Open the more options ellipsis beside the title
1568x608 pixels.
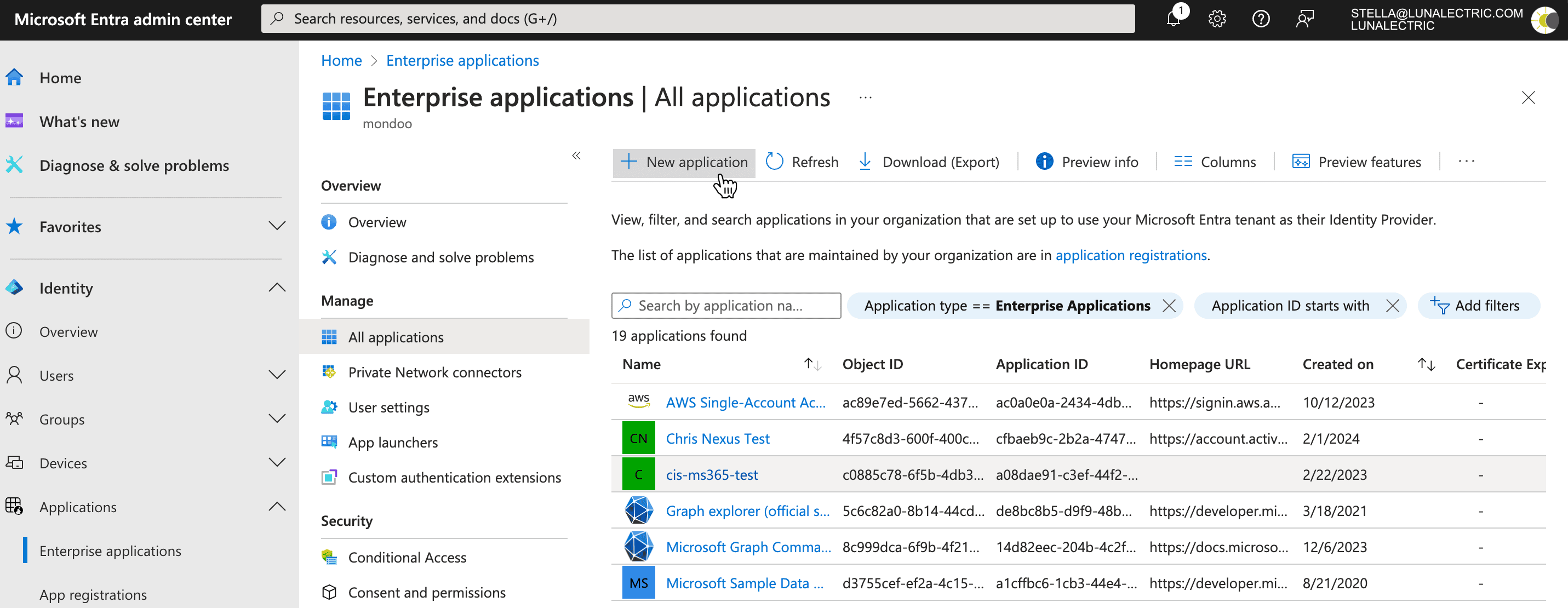click(x=865, y=97)
